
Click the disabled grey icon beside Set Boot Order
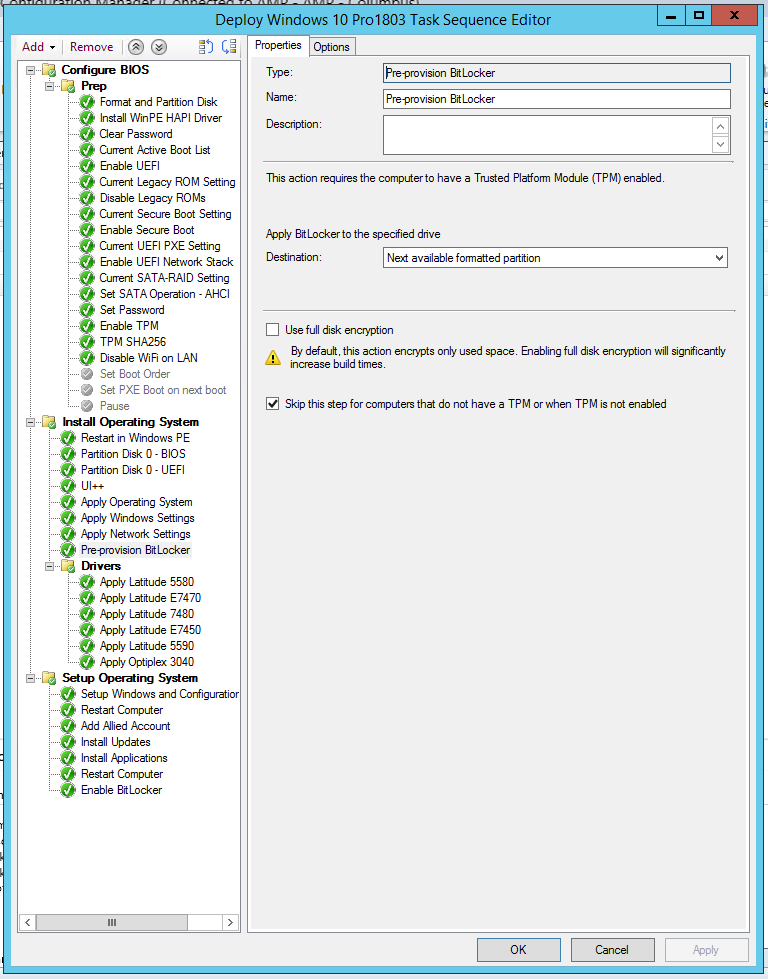(x=87, y=374)
